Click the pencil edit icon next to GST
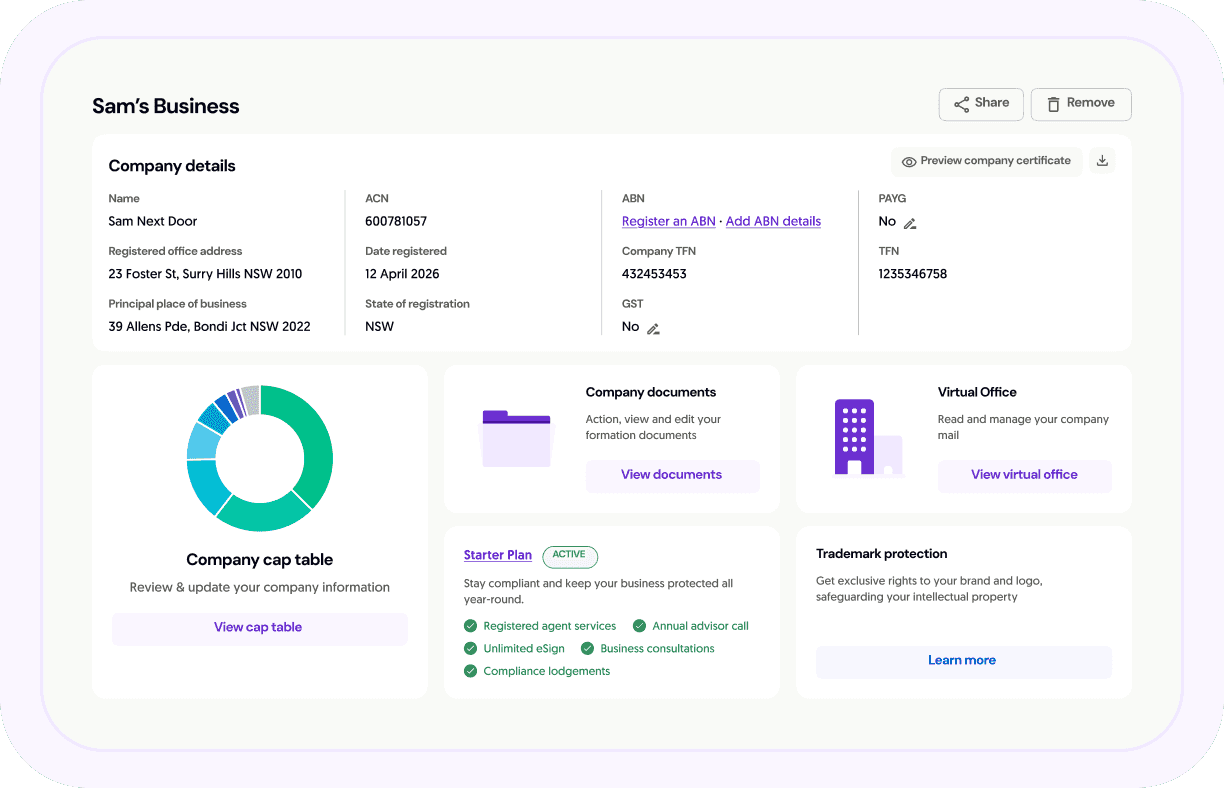 tap(653, 328)
